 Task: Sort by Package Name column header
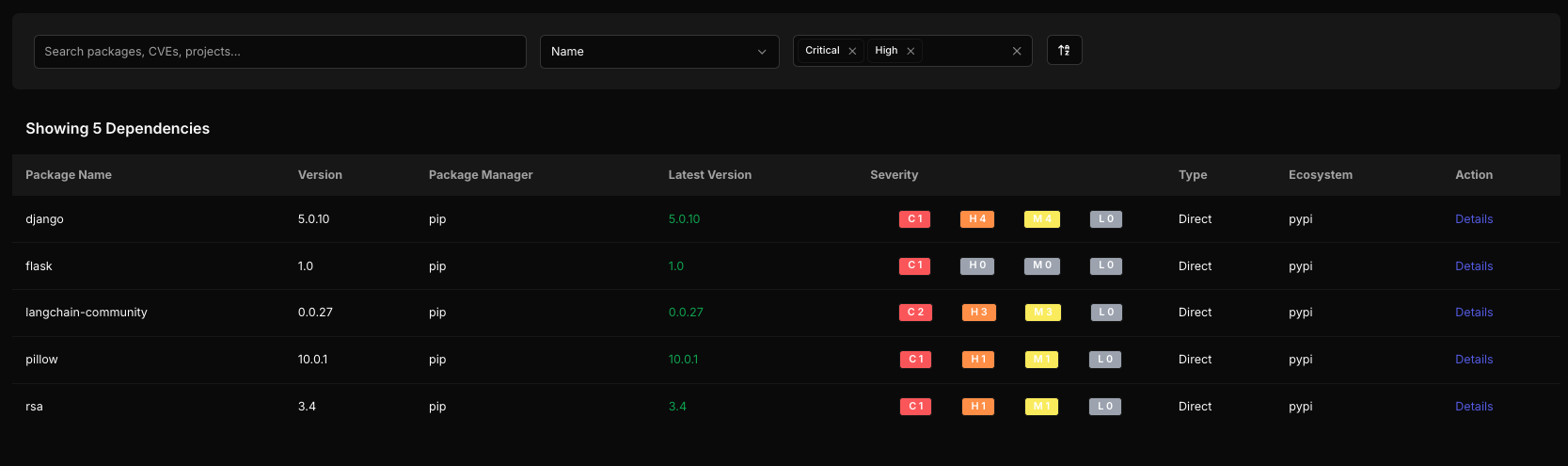[x=69, y=175]
